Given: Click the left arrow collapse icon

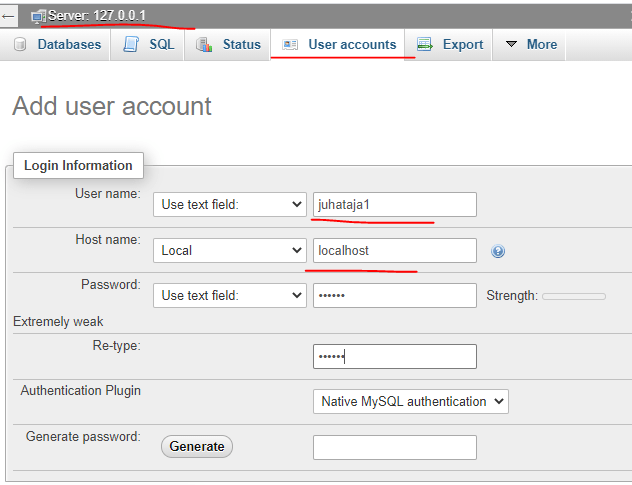Looking at the screenshot, I should (9, 17).
